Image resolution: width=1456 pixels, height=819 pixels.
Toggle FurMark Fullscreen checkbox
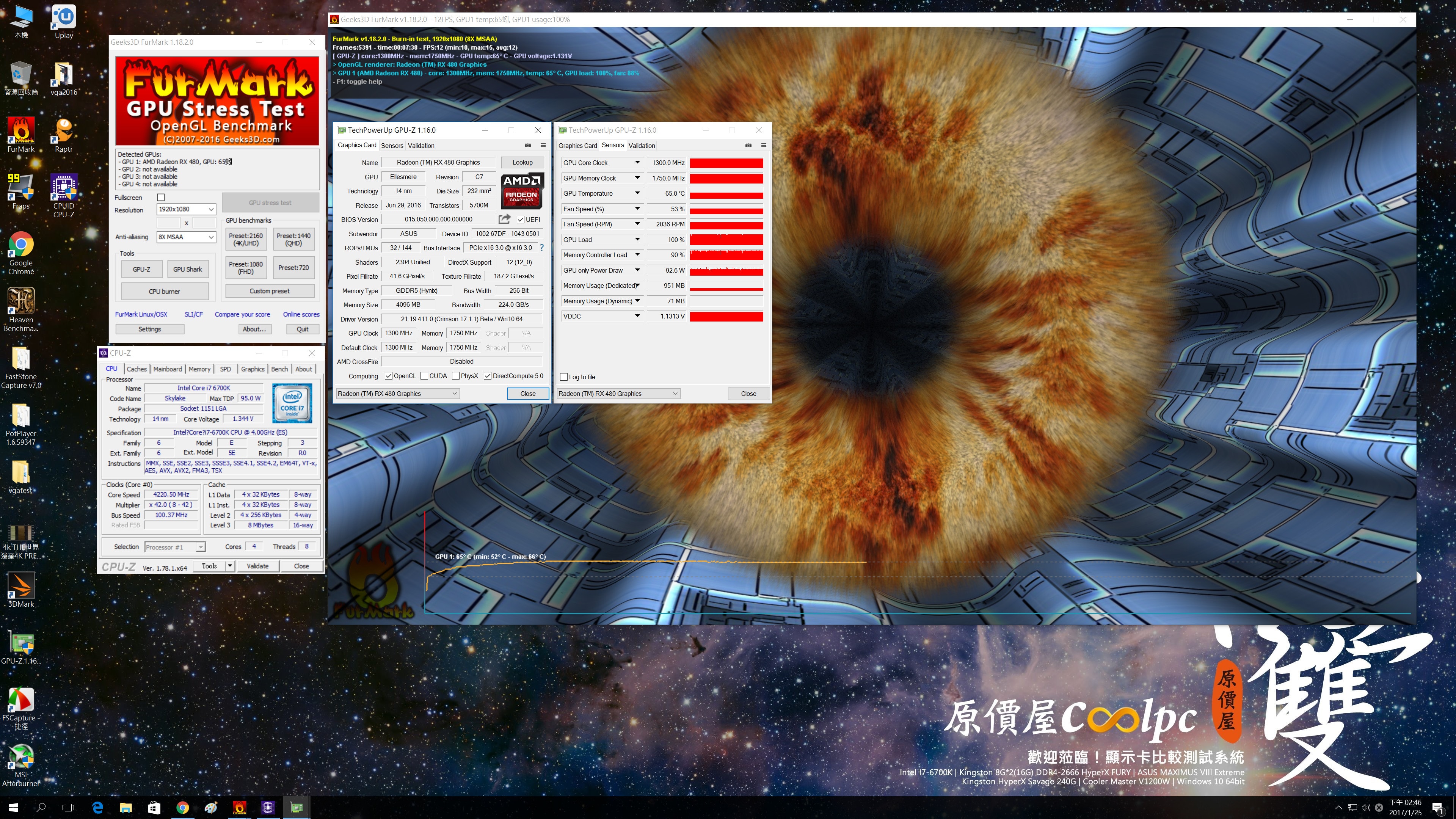pyautogui.click(x=161, y=197)
